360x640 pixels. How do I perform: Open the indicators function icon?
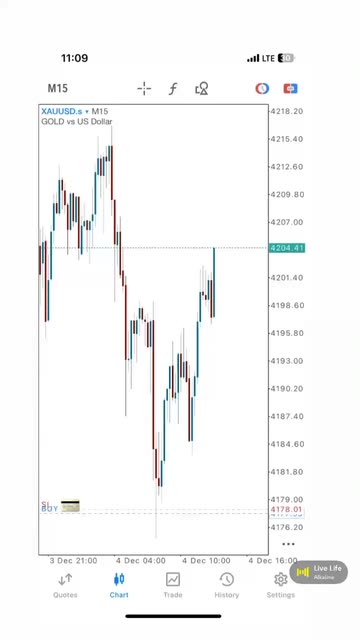173,89
